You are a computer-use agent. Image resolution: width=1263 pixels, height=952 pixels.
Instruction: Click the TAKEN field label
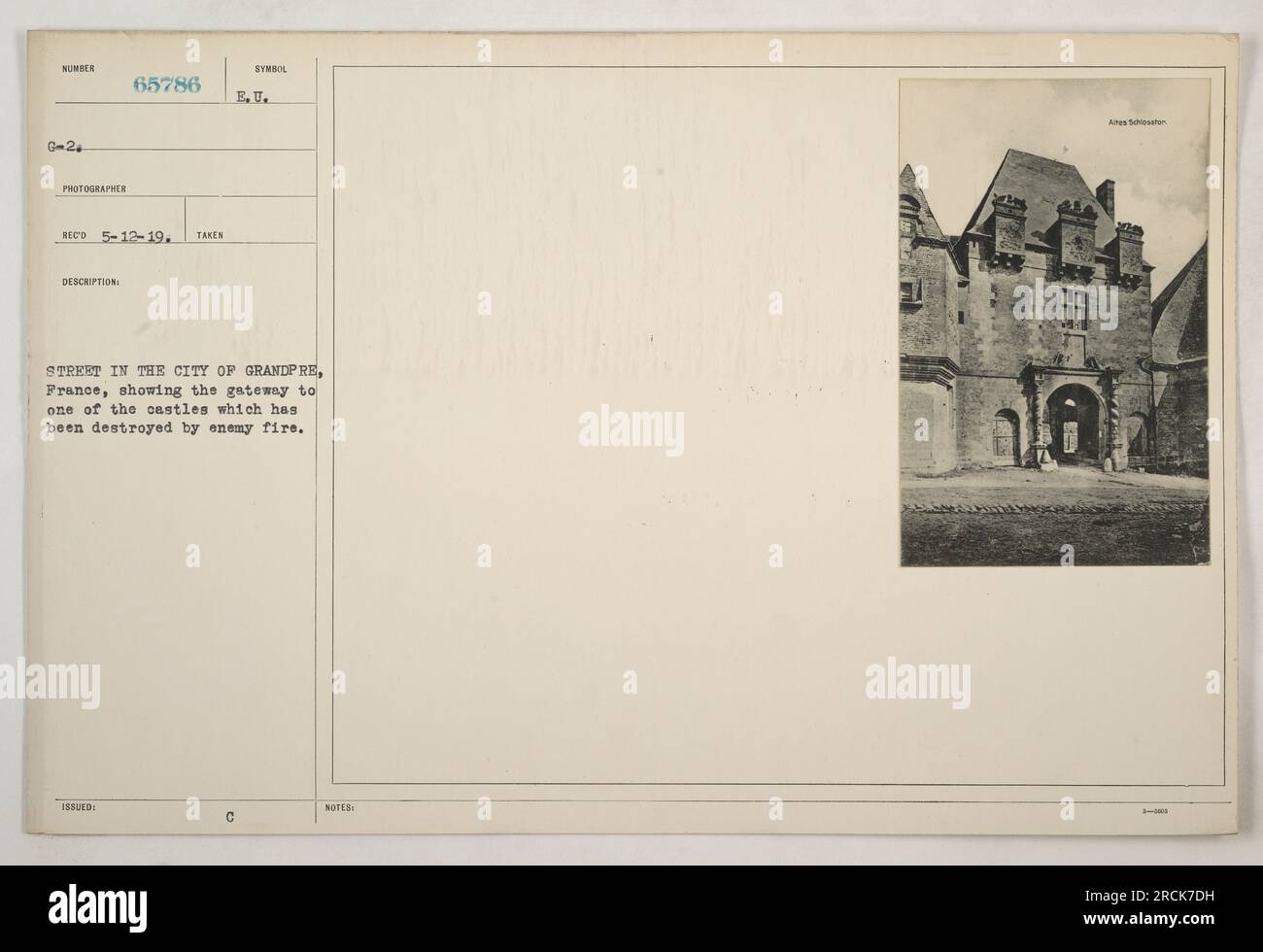[x=210, y=236]
